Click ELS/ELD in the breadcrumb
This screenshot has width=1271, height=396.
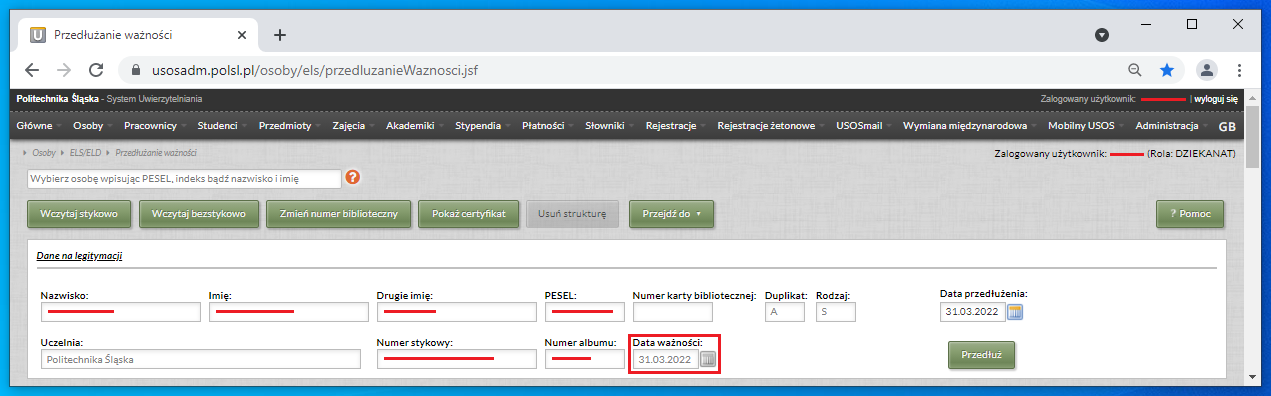coord(86,153)
